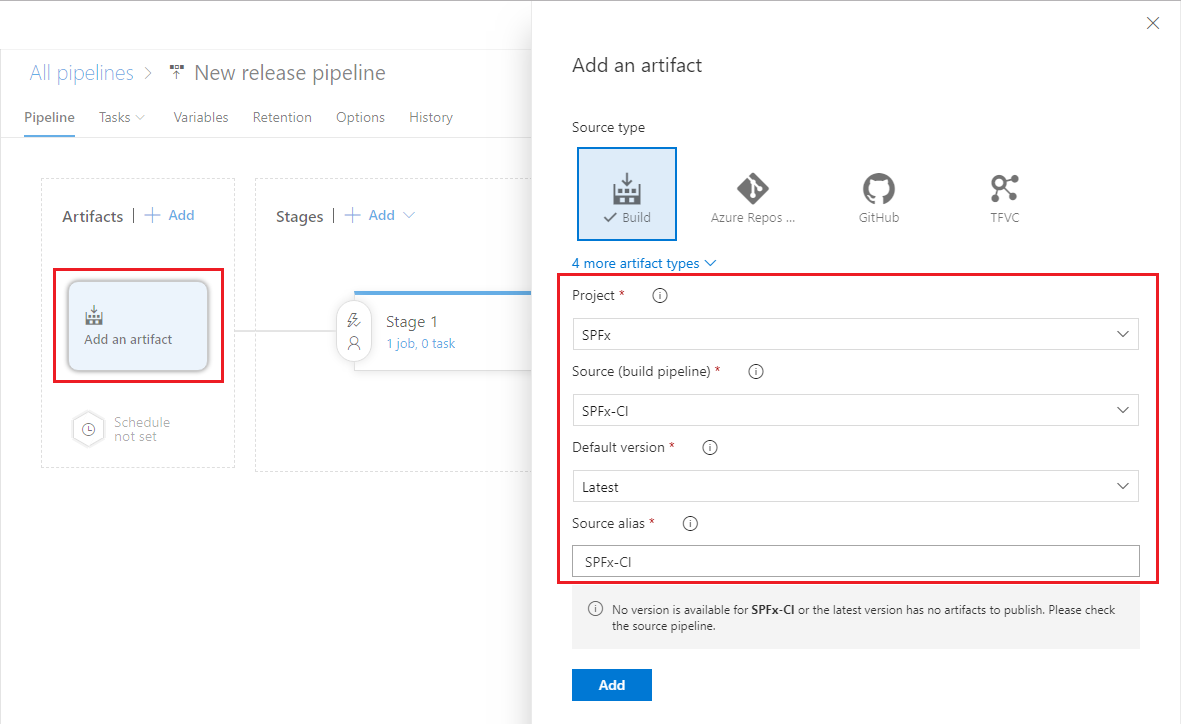Switch to the Variables tab
1181x724 pixels.
[201, 117]
